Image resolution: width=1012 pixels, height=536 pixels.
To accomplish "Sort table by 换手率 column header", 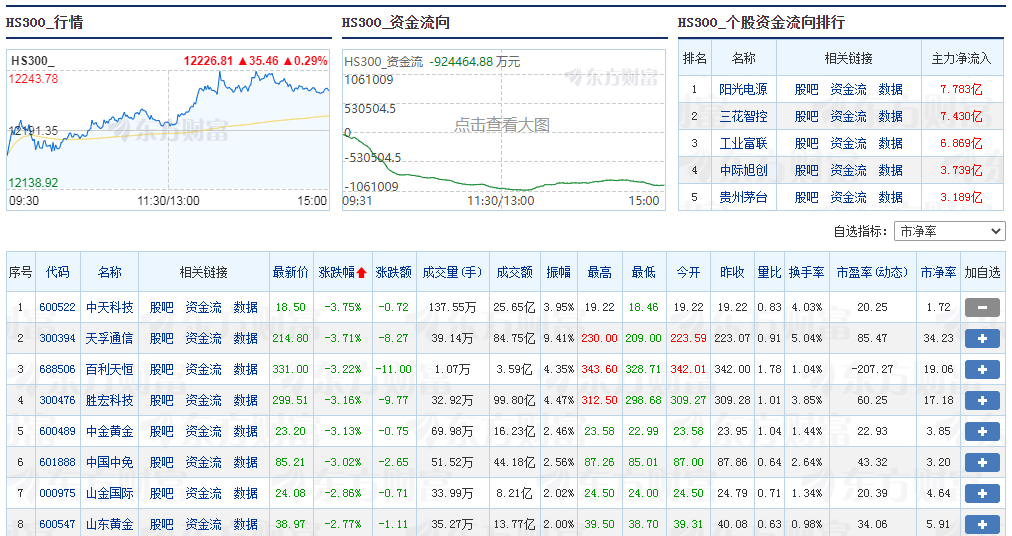I will [806, 273].
